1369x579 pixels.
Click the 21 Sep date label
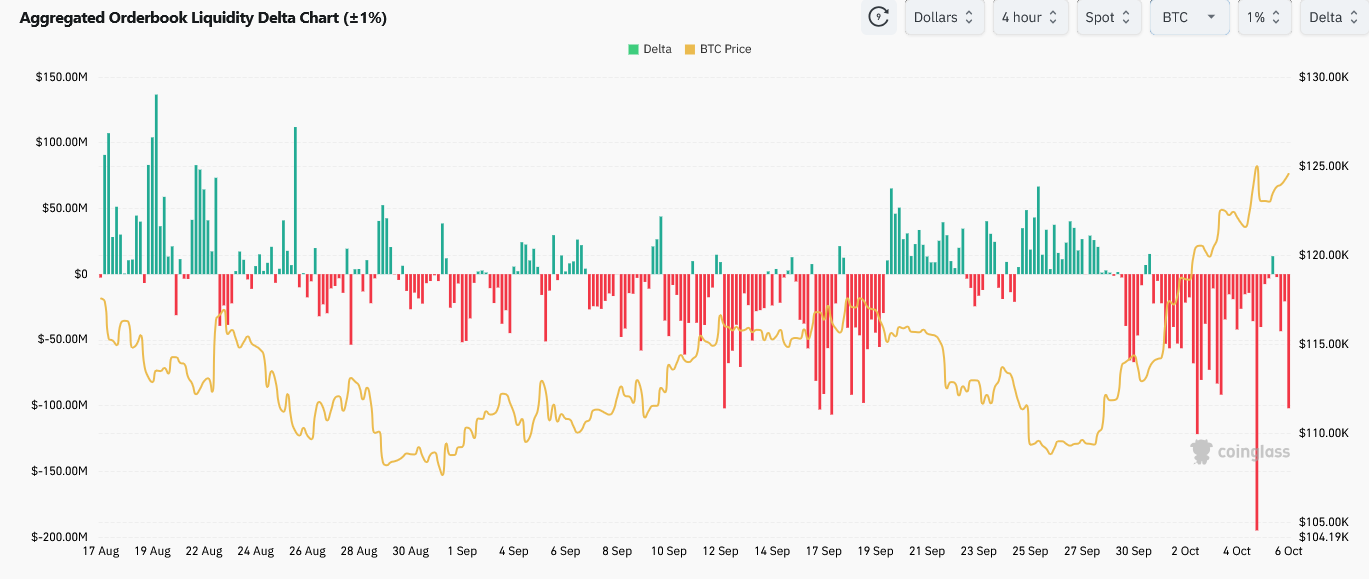click(927, 551)
